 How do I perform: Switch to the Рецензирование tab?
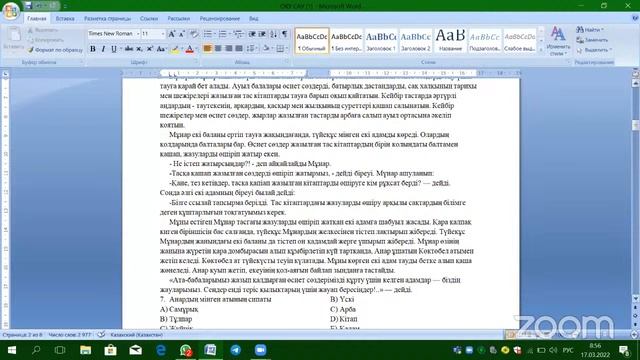220,18
